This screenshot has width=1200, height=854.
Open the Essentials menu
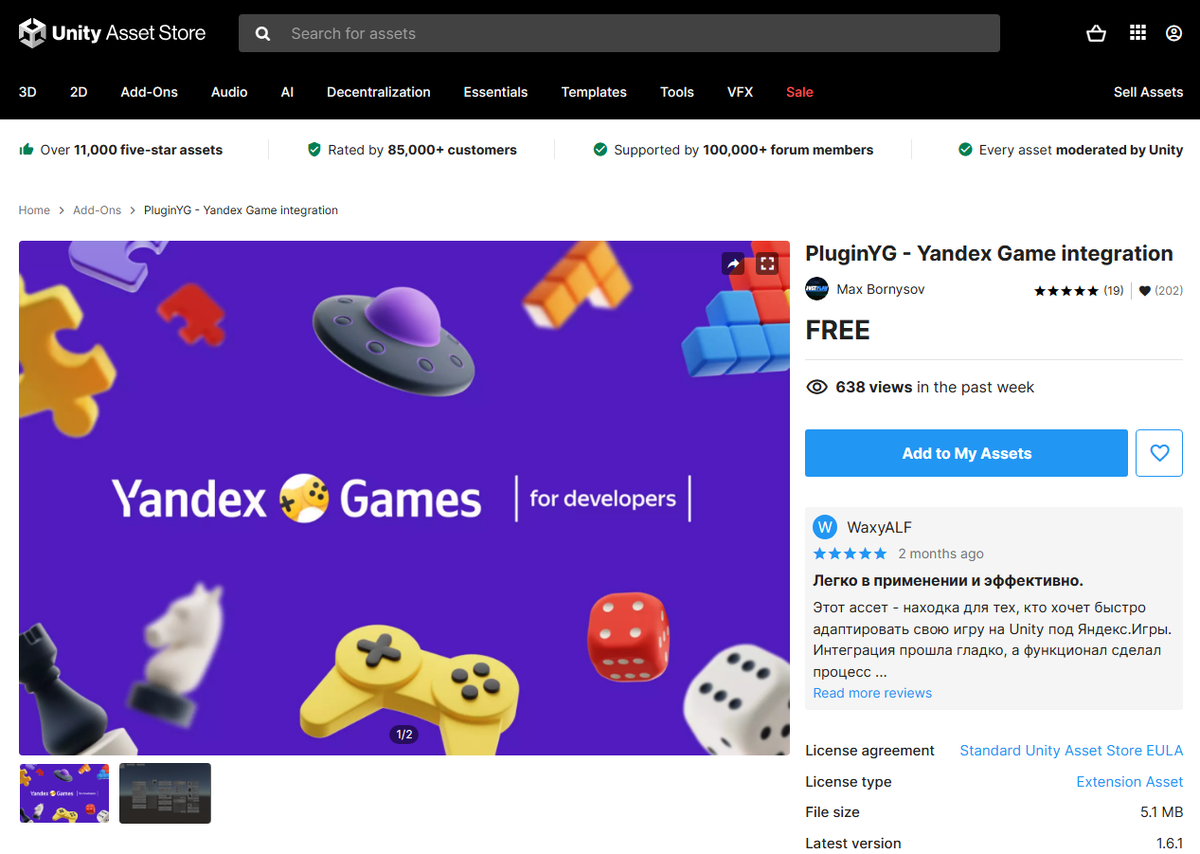tap(495, 92)
